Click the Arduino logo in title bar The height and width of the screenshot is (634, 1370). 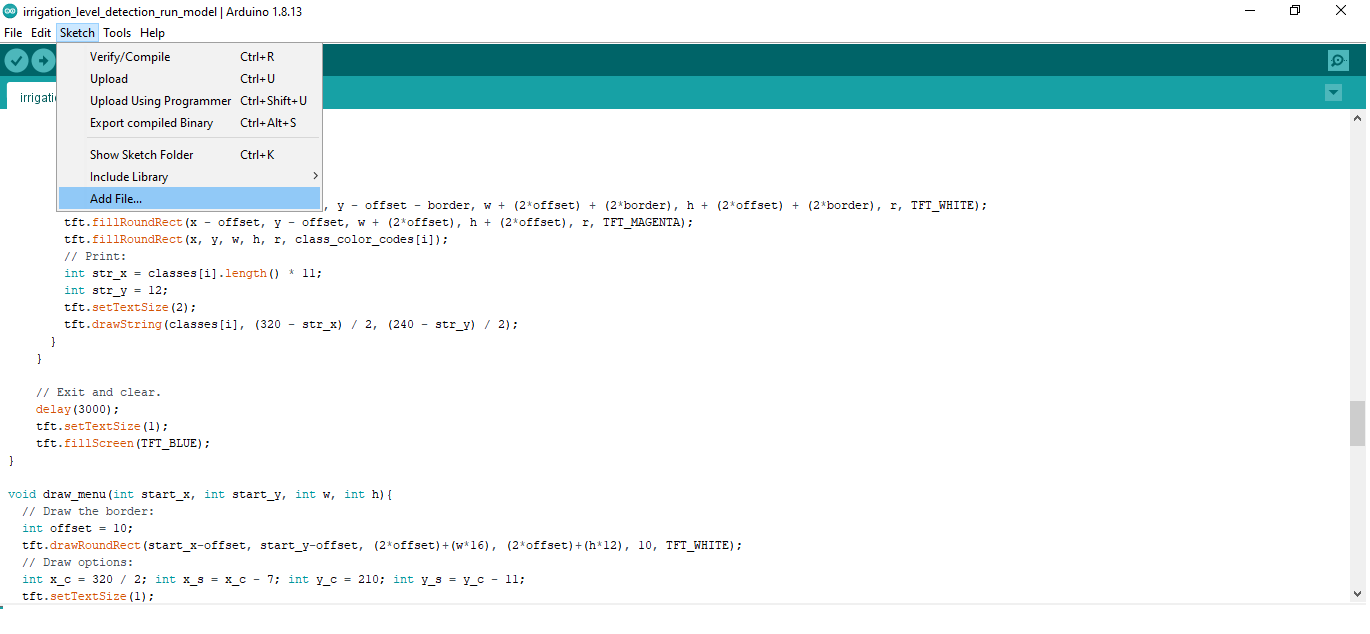click(x=10, y=10)
